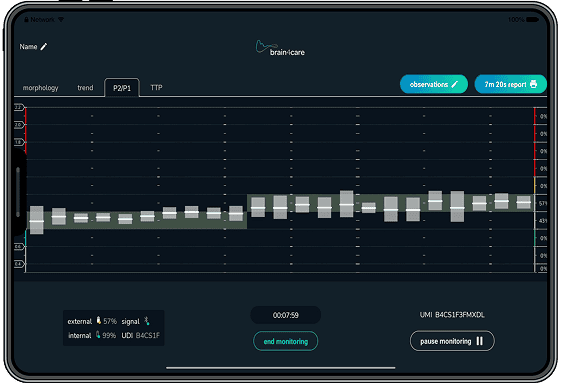Edit the patient name pencil icon
The width and height of the screenshot is (563, 383).
click(x=44, y=46)
